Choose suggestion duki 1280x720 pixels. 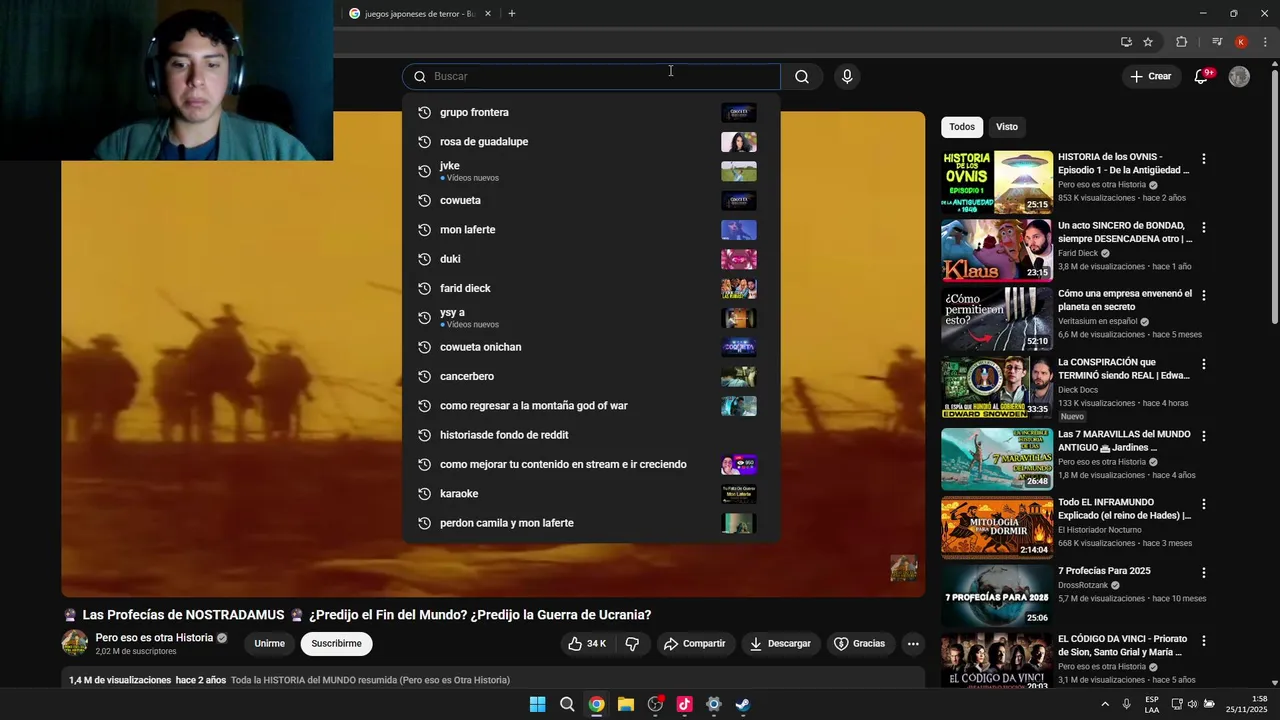pyautogui.click(x=591, y=259)
